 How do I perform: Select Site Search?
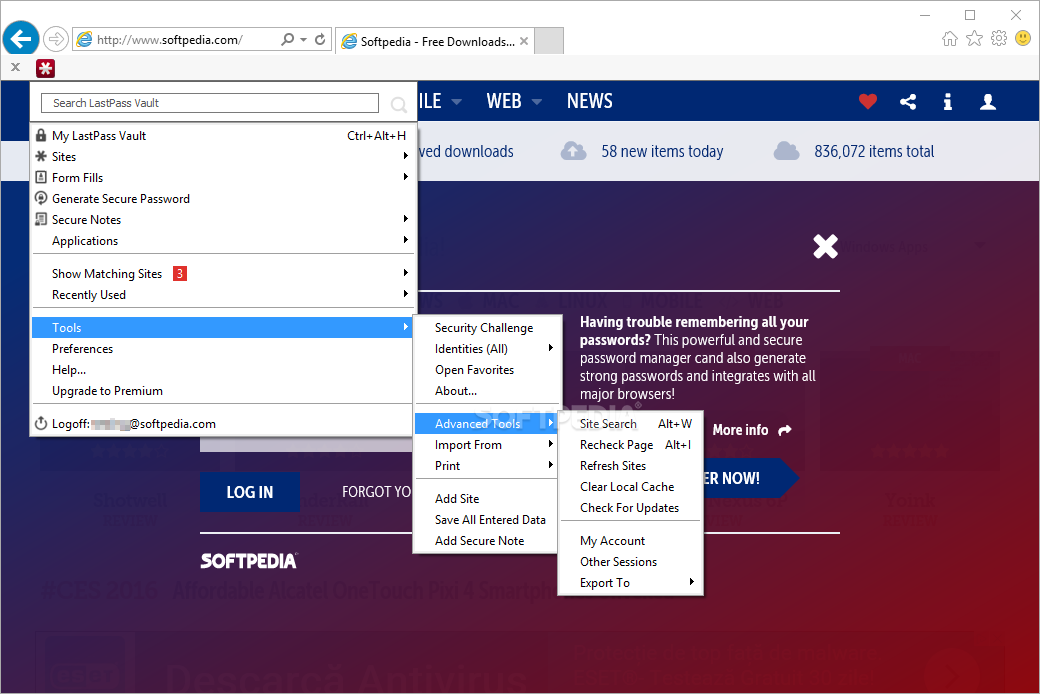pos(631,423)
